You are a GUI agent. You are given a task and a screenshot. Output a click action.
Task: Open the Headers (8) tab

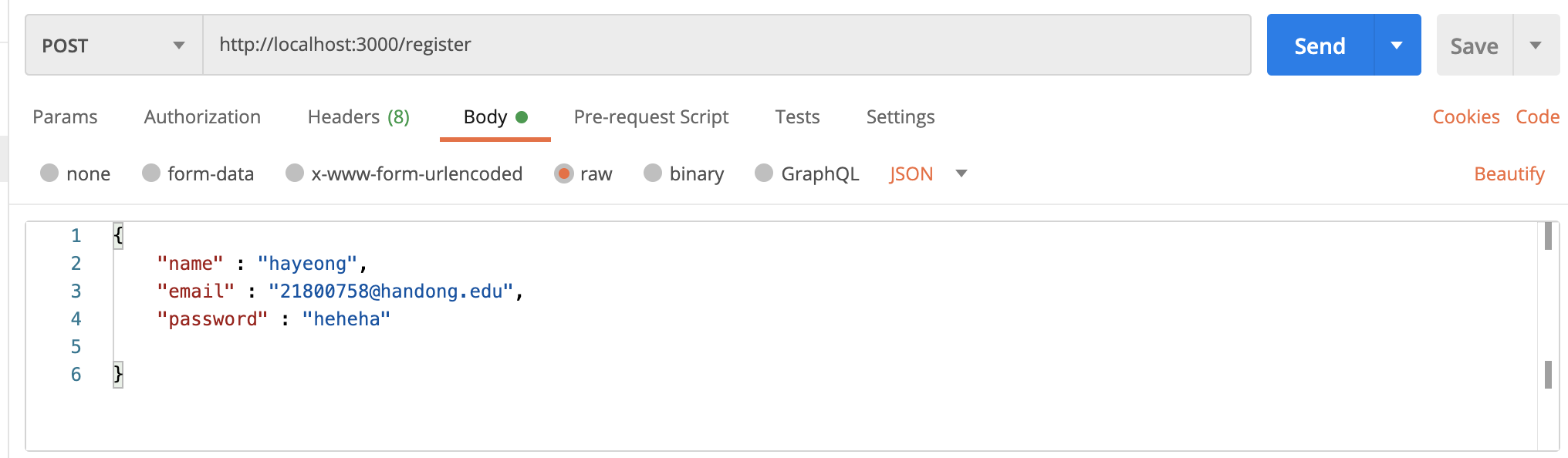pyautogui.click(x=359, y=116)
